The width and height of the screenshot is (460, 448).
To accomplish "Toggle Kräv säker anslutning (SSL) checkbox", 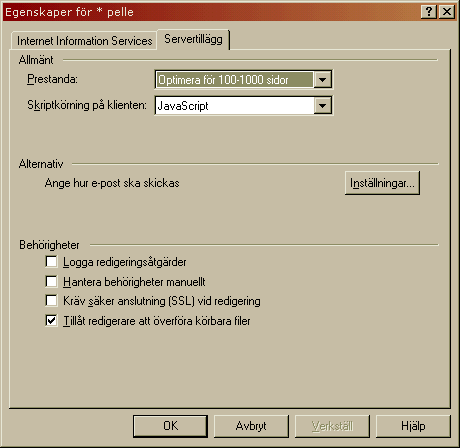I will tap(51, 301).
